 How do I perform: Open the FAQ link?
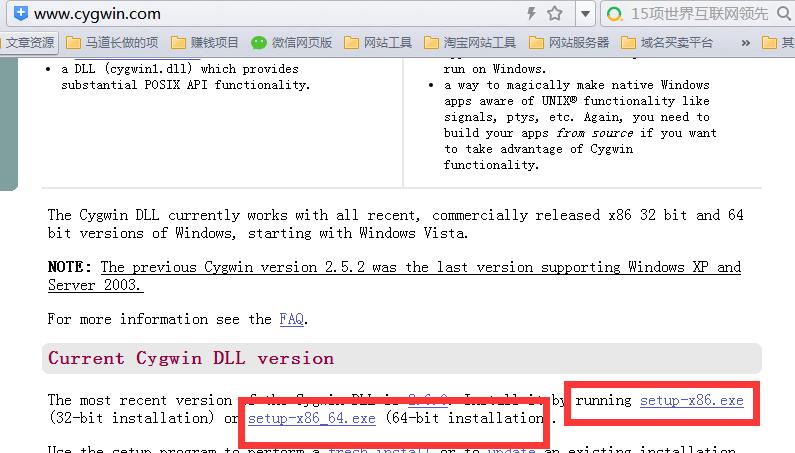pos(292,319)
